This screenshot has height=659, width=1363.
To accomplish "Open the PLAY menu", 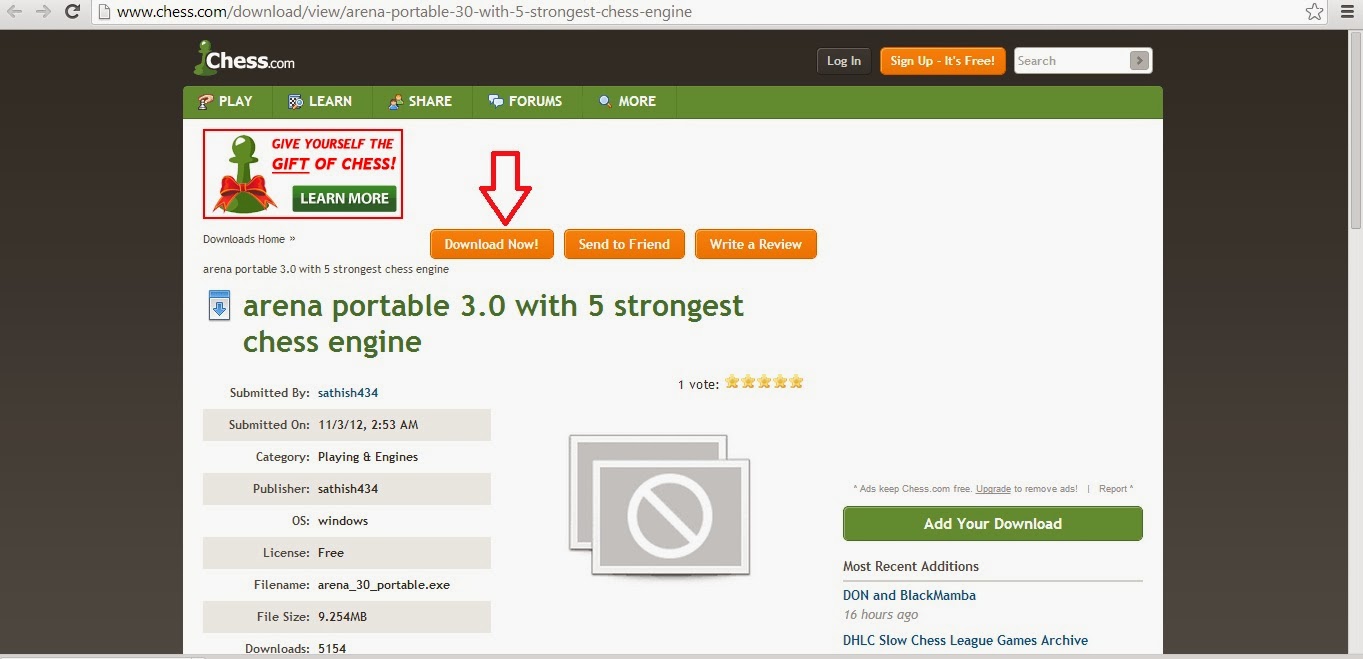I will click(225, 101).
